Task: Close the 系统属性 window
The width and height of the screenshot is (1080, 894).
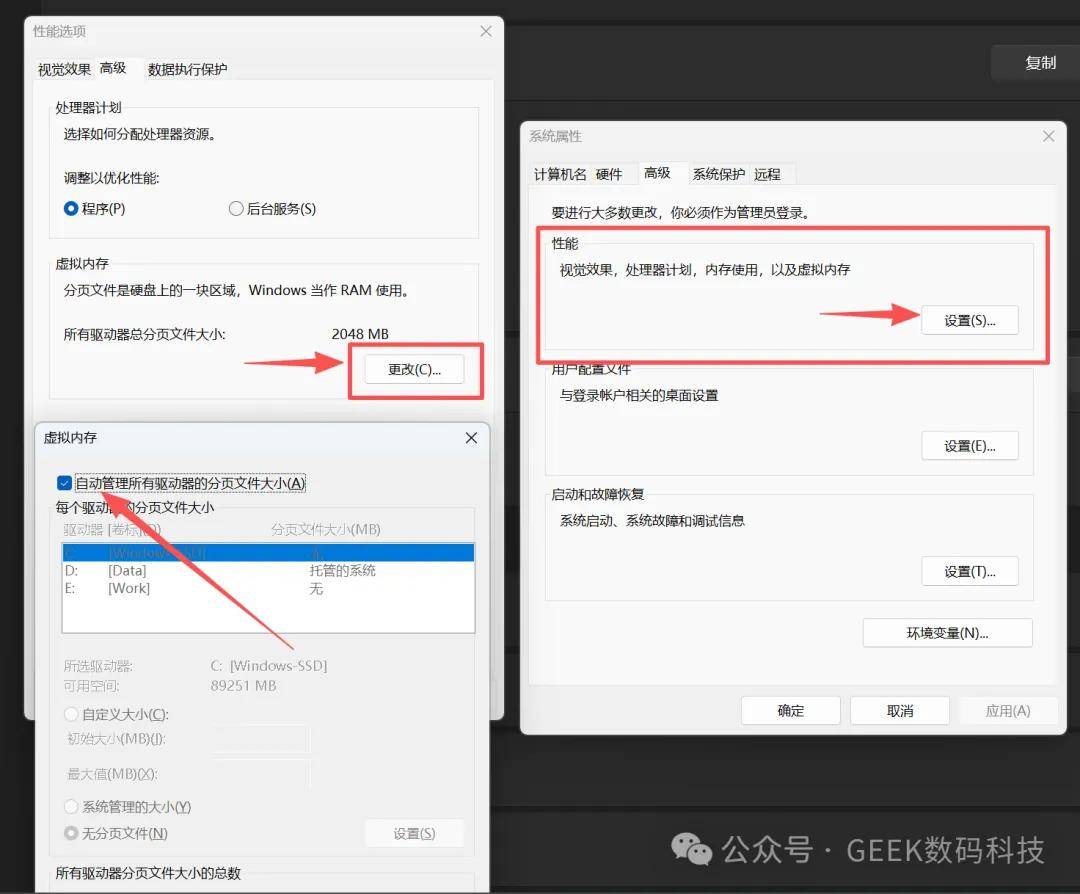Action: 1048,136
